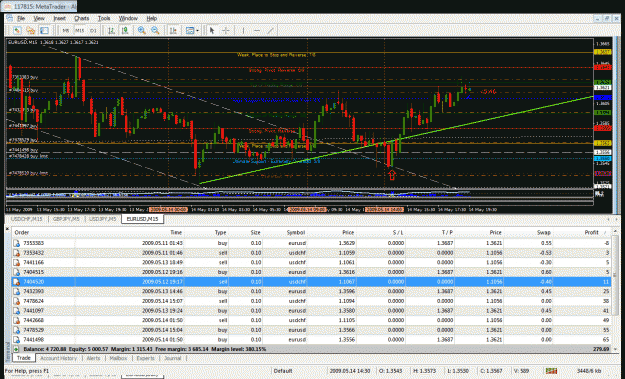Select the trendline drawing tool
The width and height of the screenshot is (625, 379).
(271, 30)
